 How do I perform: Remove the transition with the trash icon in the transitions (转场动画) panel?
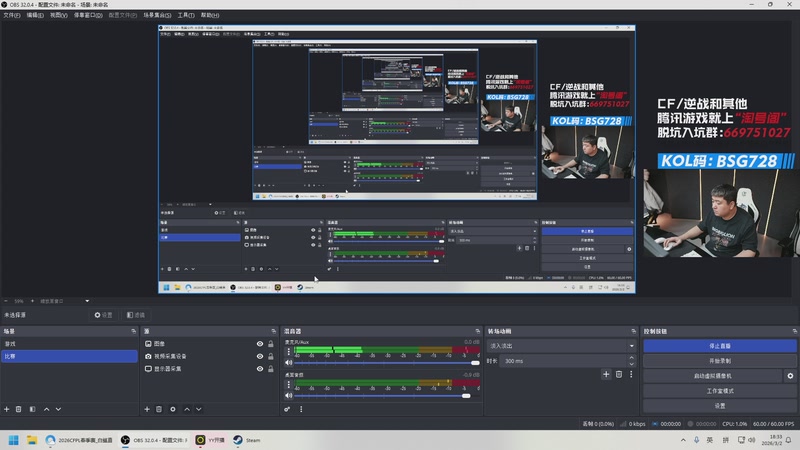coord(619,374)
